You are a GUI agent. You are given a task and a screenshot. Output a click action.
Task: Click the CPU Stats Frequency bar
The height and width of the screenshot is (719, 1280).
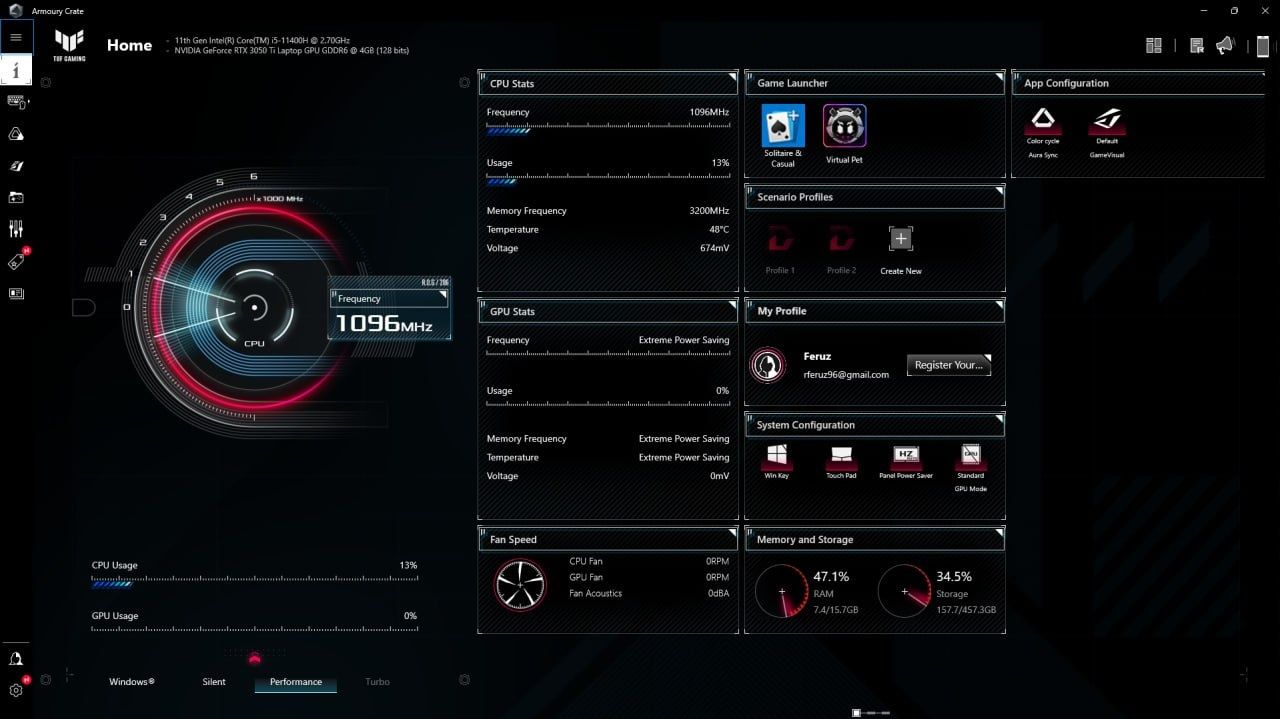pyautogui.click(x=608, y=129)
